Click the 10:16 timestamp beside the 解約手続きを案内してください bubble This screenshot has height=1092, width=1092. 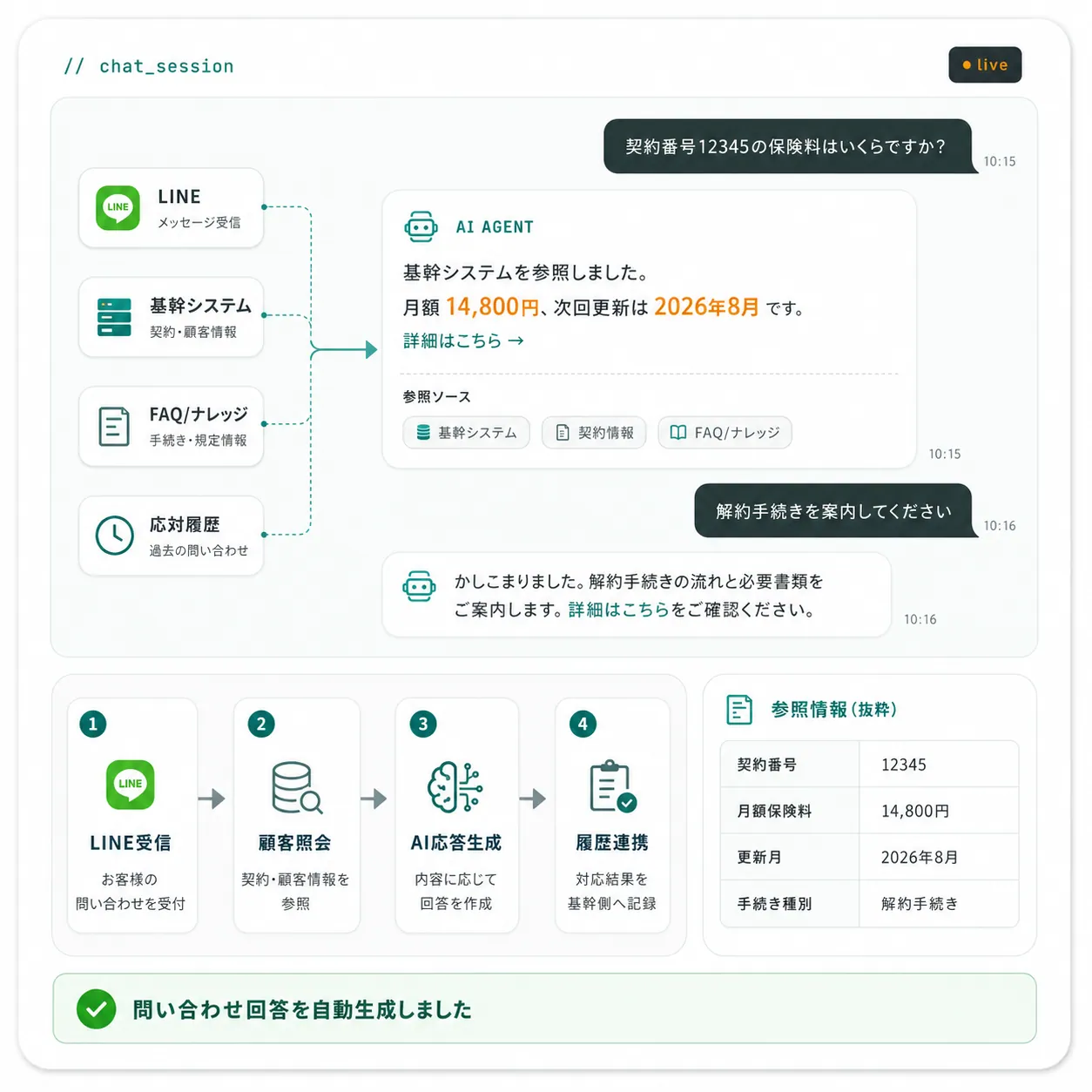[x=1000, y=526]
